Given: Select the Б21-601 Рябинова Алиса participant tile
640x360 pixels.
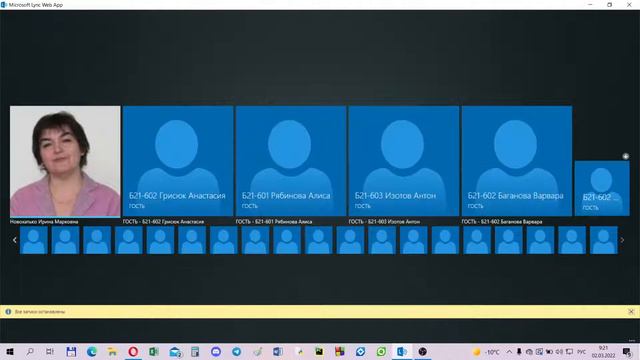Looking at the screenshot, I should pos(291,161).
